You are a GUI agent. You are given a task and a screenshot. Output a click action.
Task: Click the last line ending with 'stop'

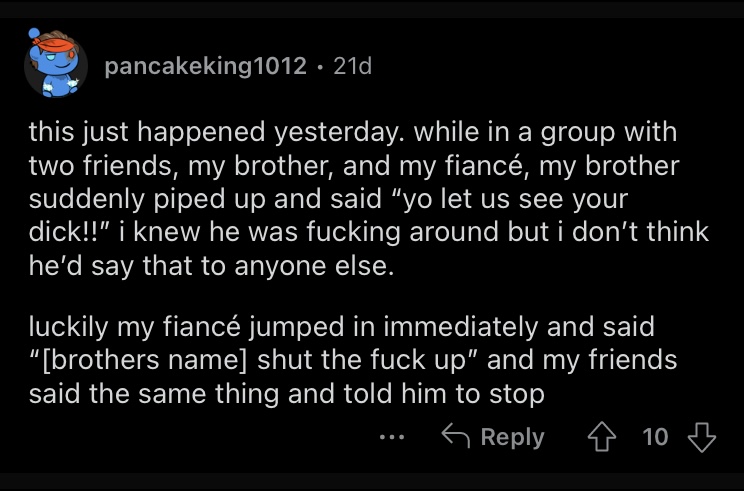287,395
